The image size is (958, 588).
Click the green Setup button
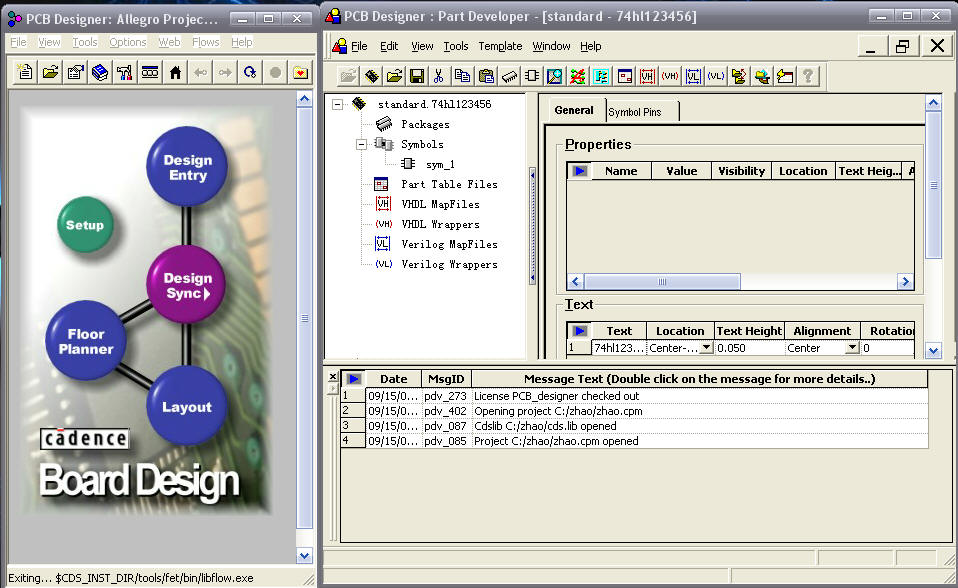click(x=85, y=225)
